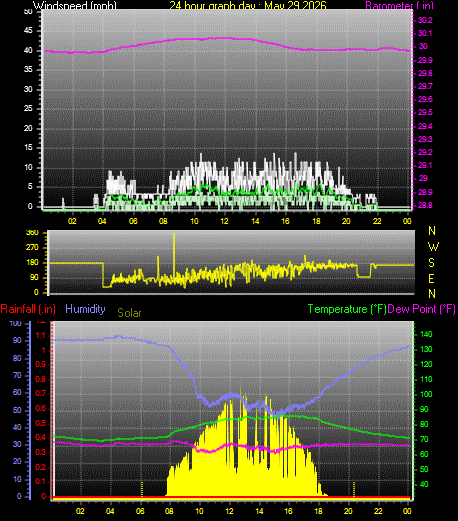Click the "S" compass direction label
458x521 pixels.
point(431,263)
